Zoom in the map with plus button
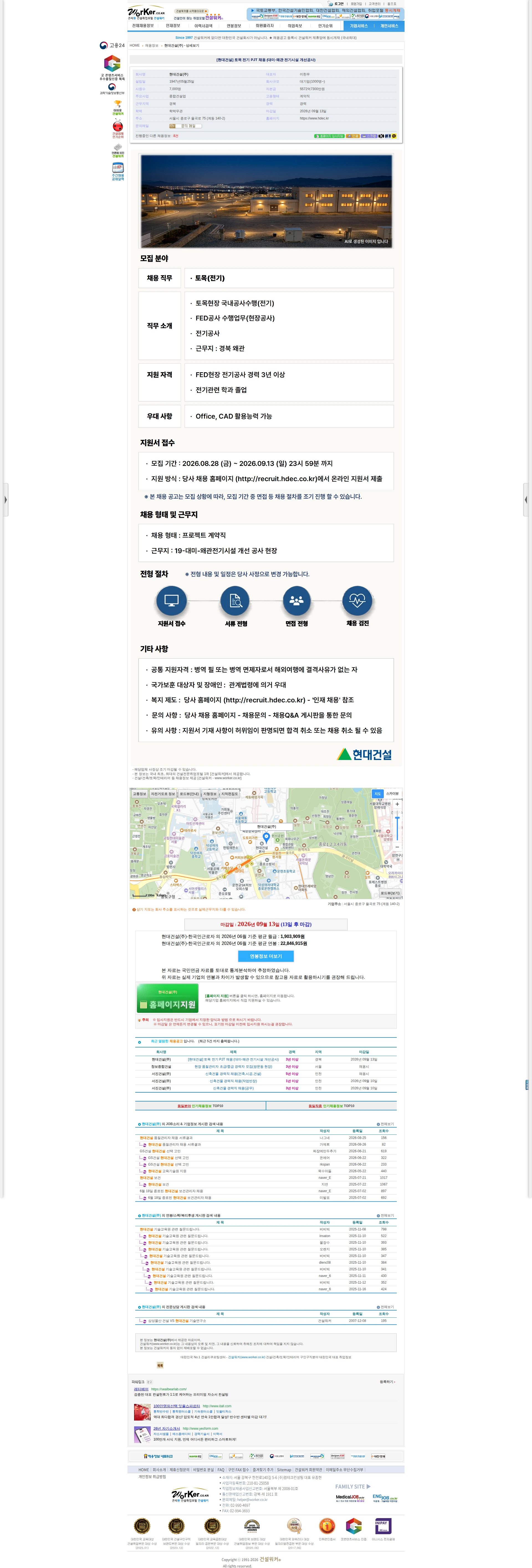Viewport: 532px width, 1568px height. pyautogui.click(x=398, y=804)
